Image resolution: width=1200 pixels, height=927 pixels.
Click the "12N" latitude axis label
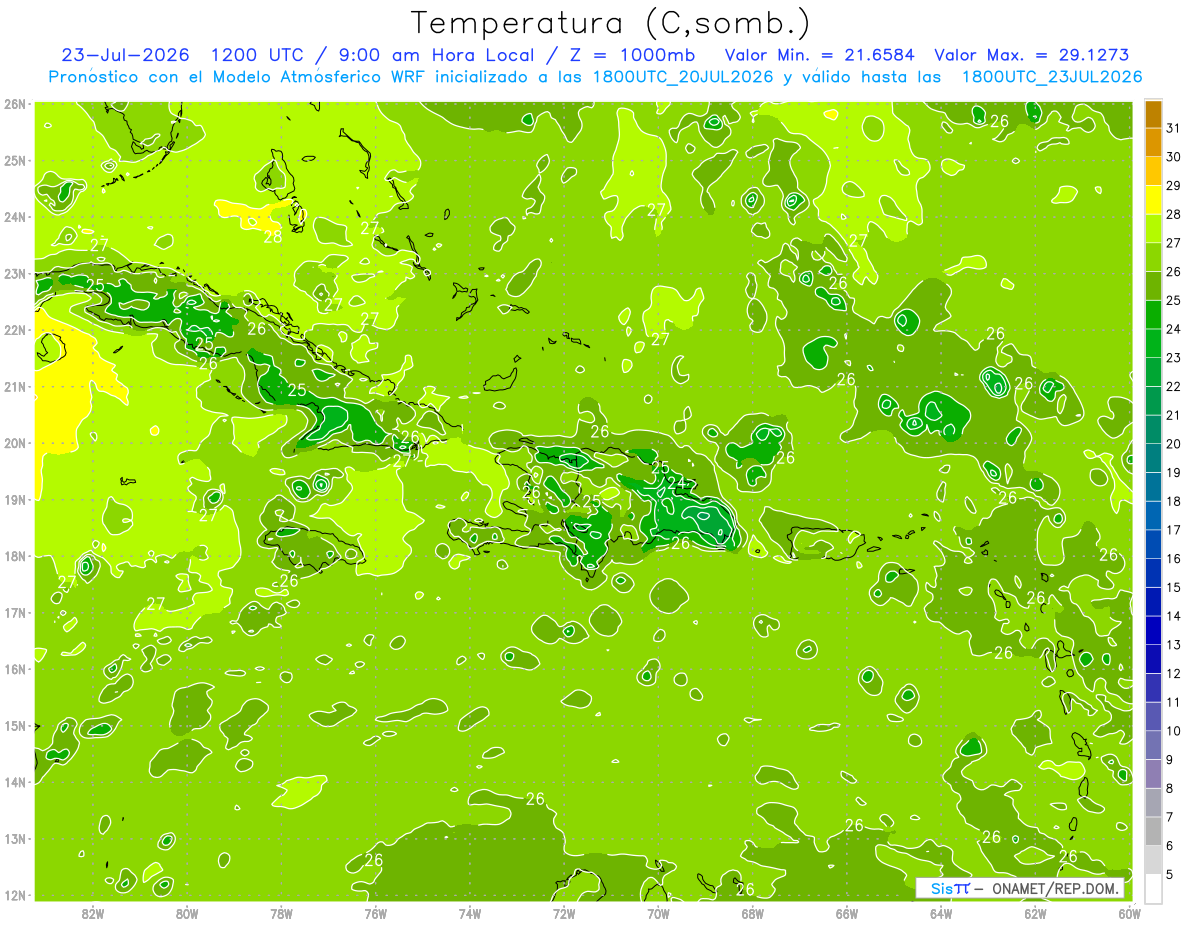[x=15, y=895]
